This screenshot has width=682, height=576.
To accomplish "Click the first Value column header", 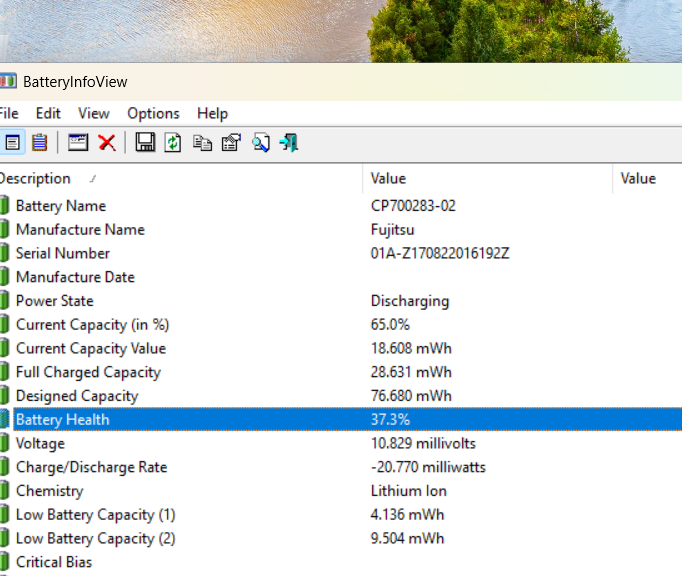I will click(488, 178).
